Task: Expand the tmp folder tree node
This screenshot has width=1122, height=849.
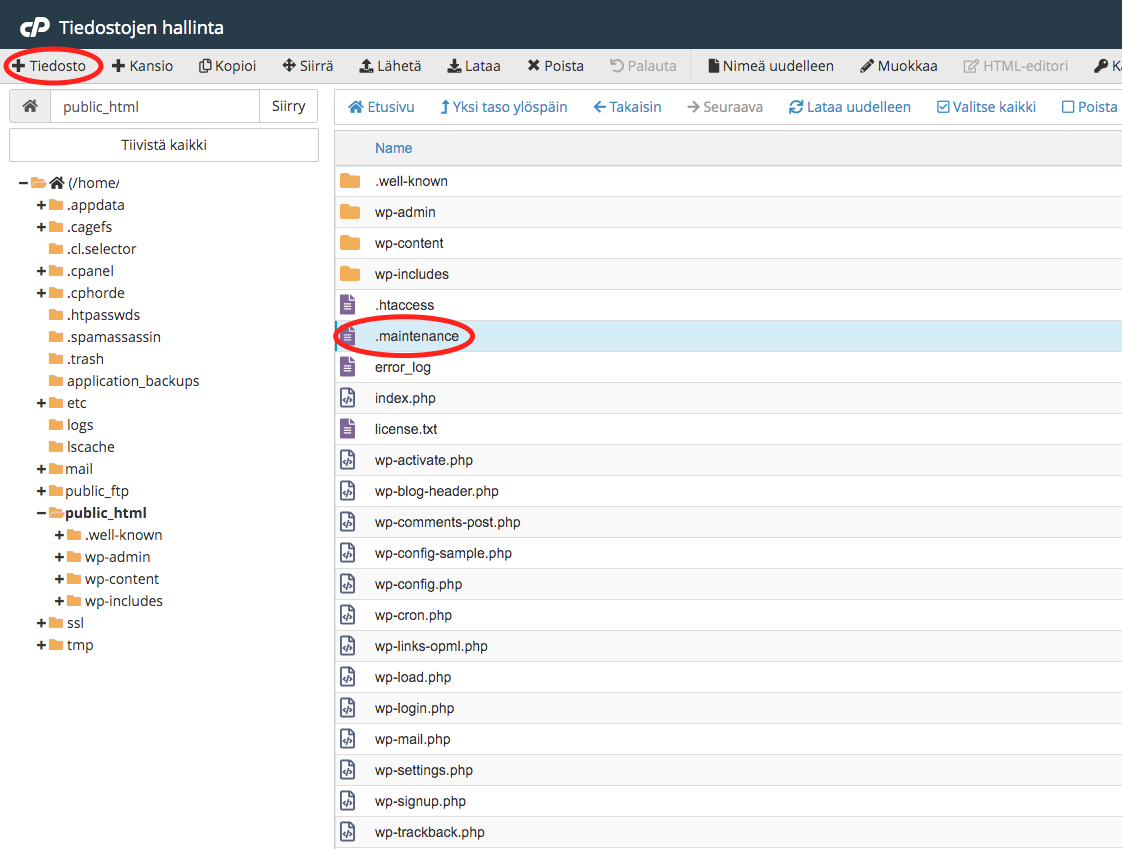Action: 42,646
